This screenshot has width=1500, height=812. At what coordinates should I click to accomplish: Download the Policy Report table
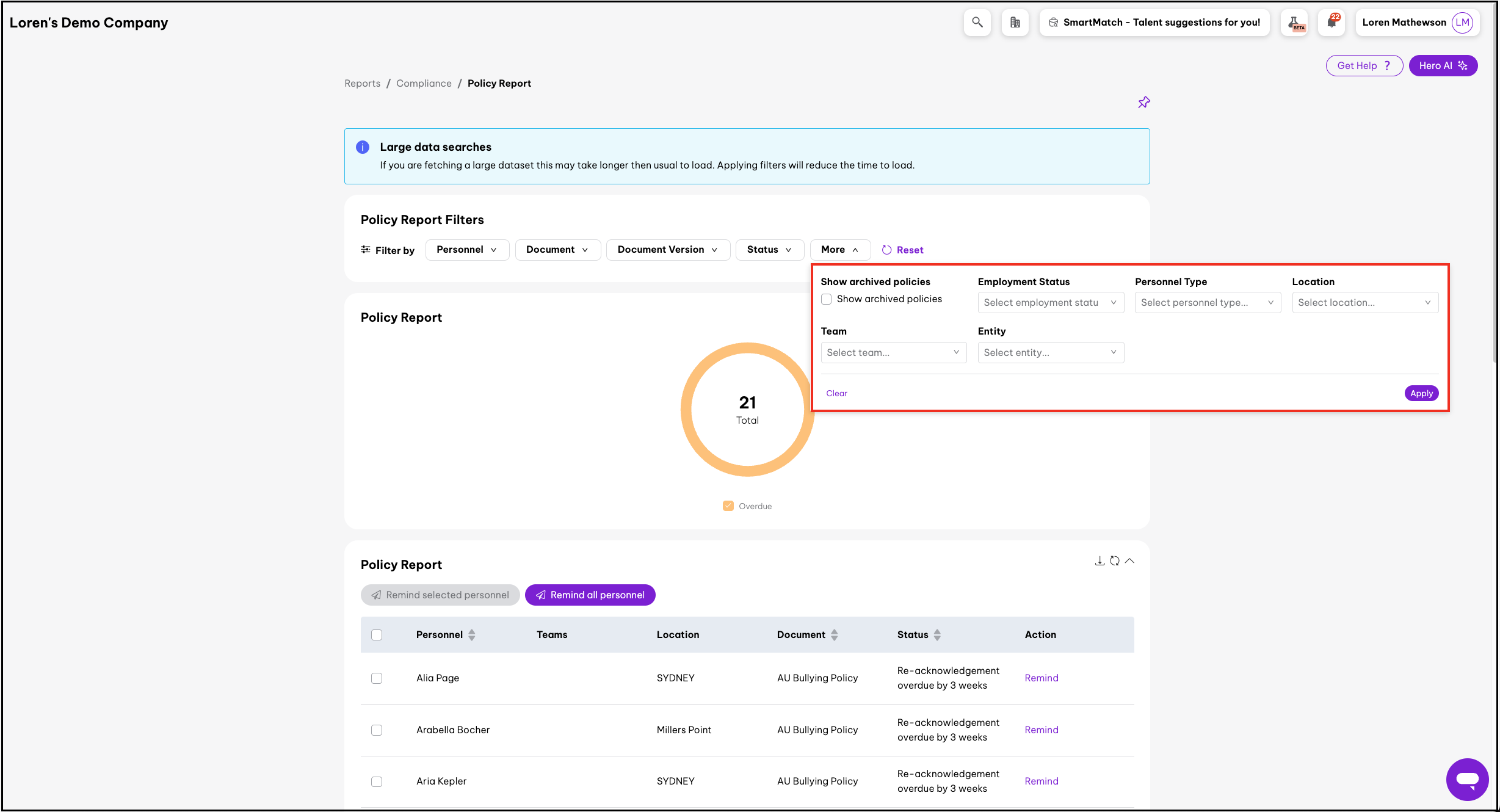1100,560
